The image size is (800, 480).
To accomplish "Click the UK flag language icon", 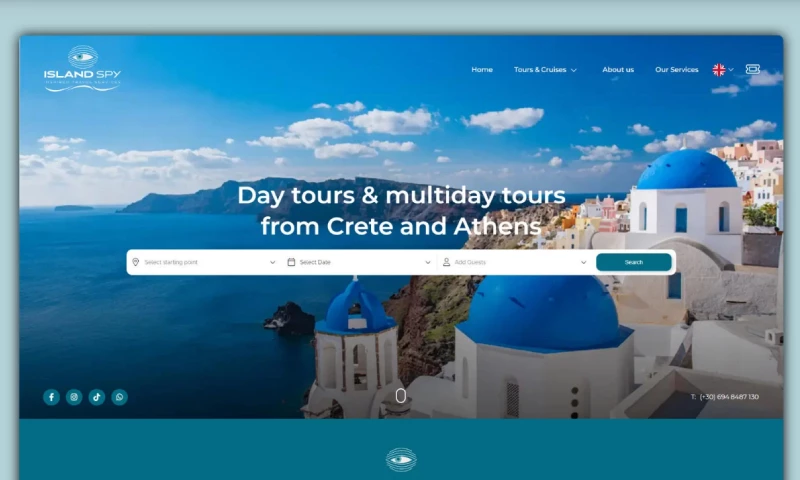I will 719,70.
